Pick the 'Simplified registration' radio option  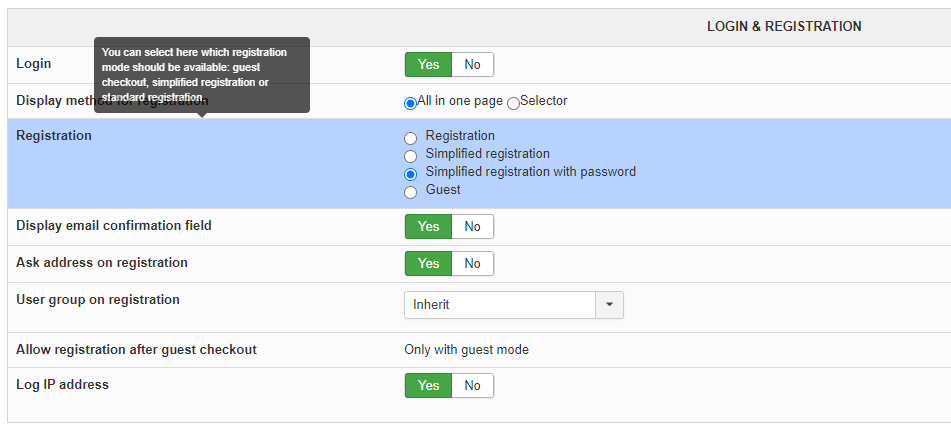pyautogui.click(x=410, y=155)
